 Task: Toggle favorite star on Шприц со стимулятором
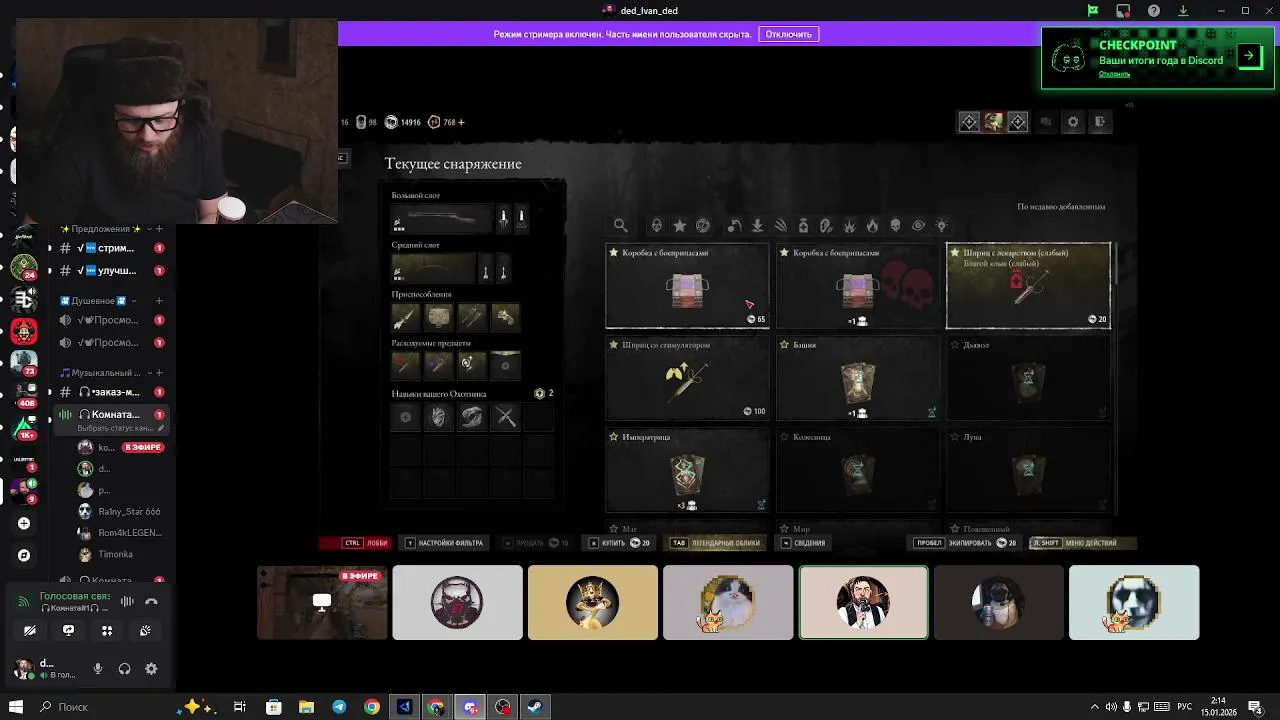point(614,345)
